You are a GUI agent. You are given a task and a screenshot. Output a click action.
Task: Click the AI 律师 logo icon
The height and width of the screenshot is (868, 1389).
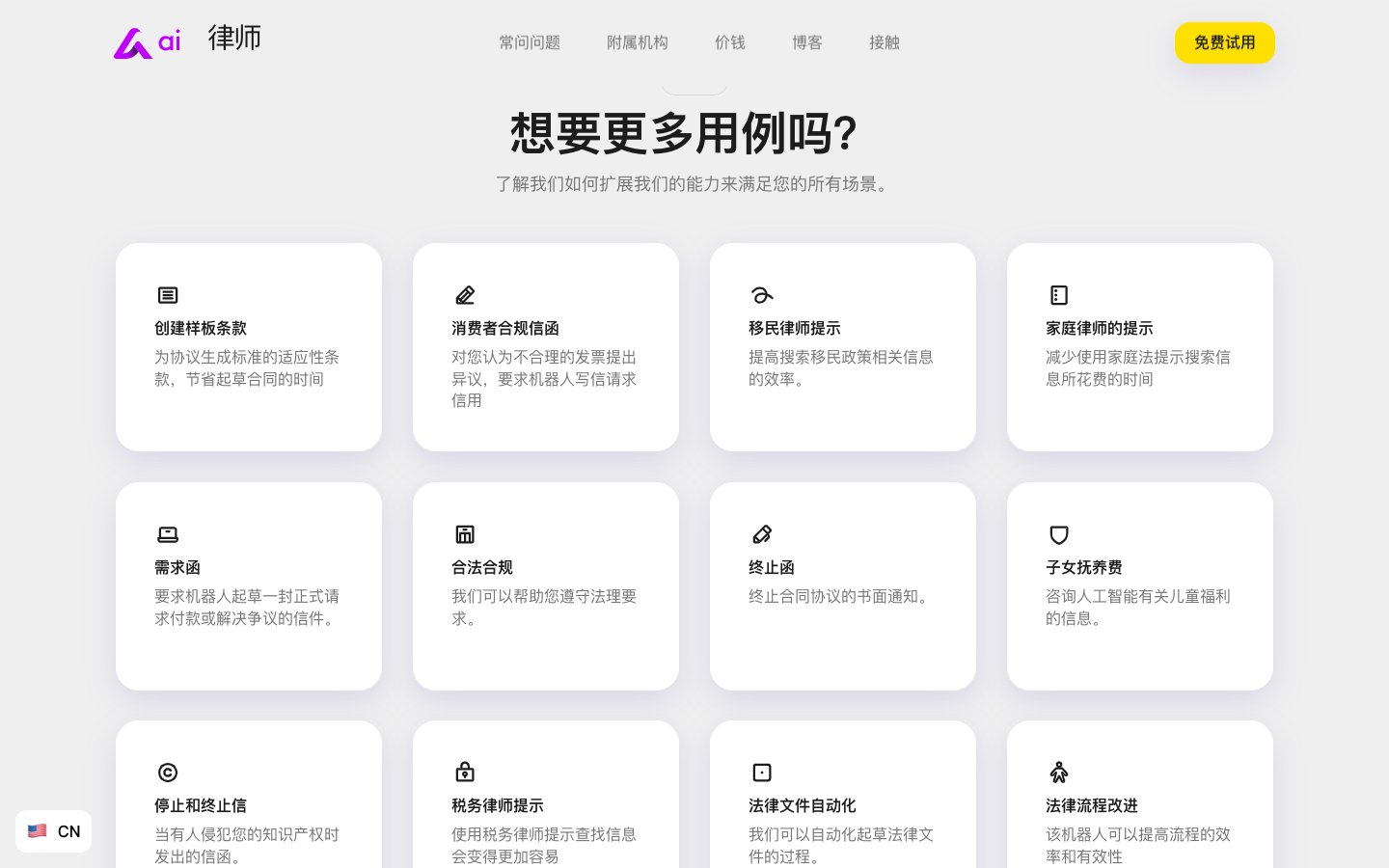(147, 42)
